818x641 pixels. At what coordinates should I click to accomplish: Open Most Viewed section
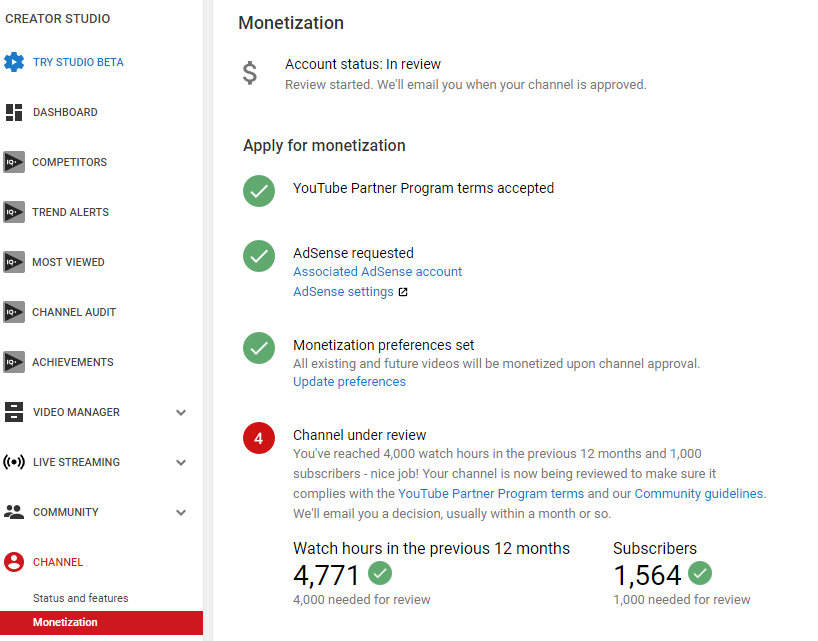[x=68, y=262]
